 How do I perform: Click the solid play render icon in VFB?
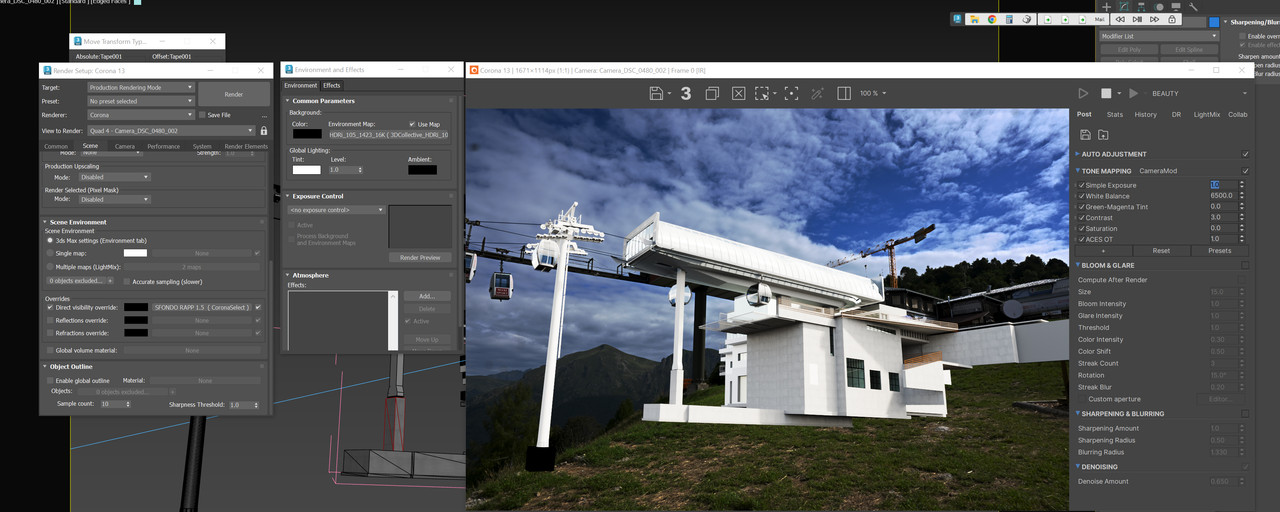click(x=1133, y=93)
